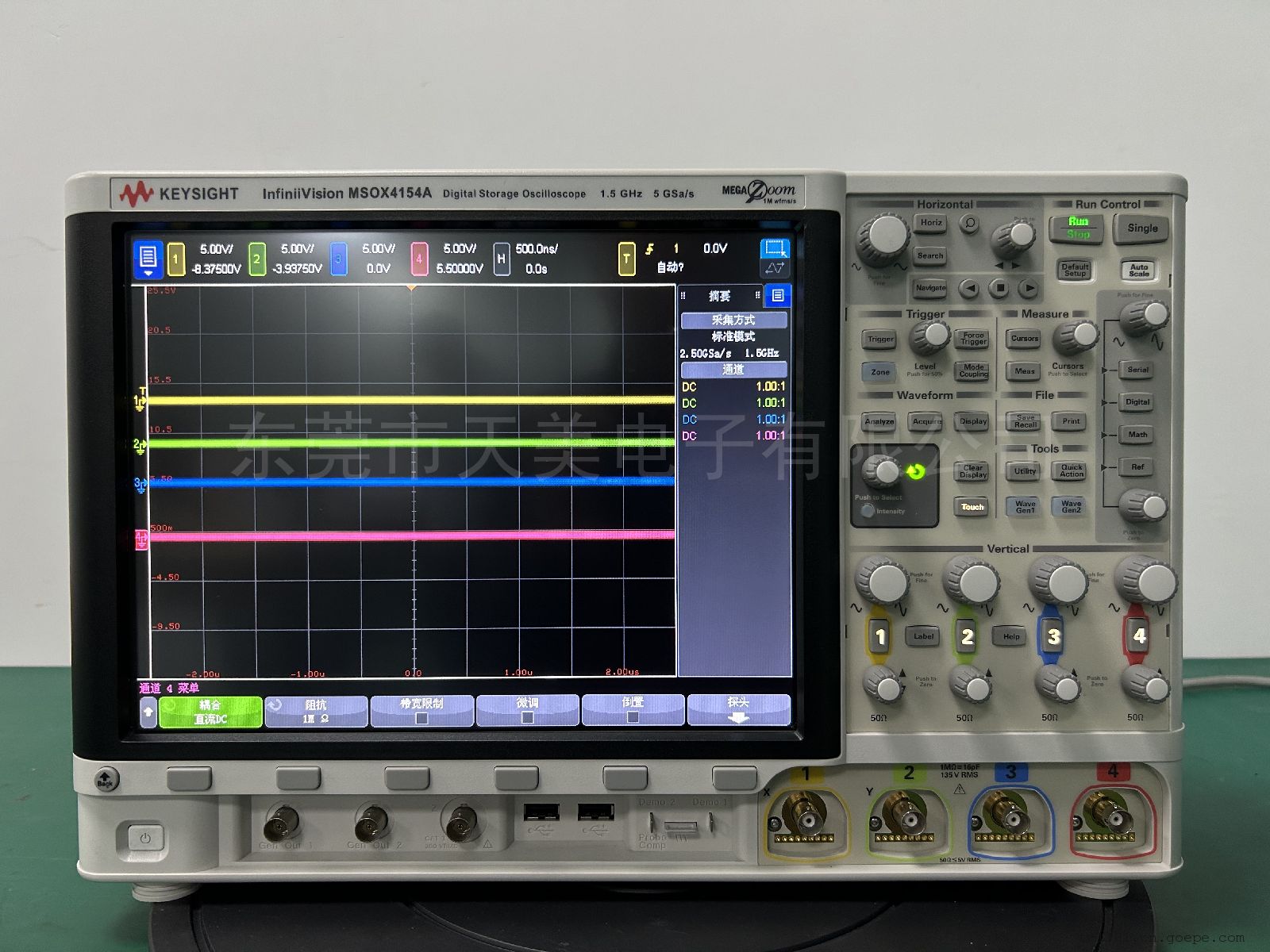Tap the T trigger badge
Viewport: 1270px width, 952px height.
(626, 259)
